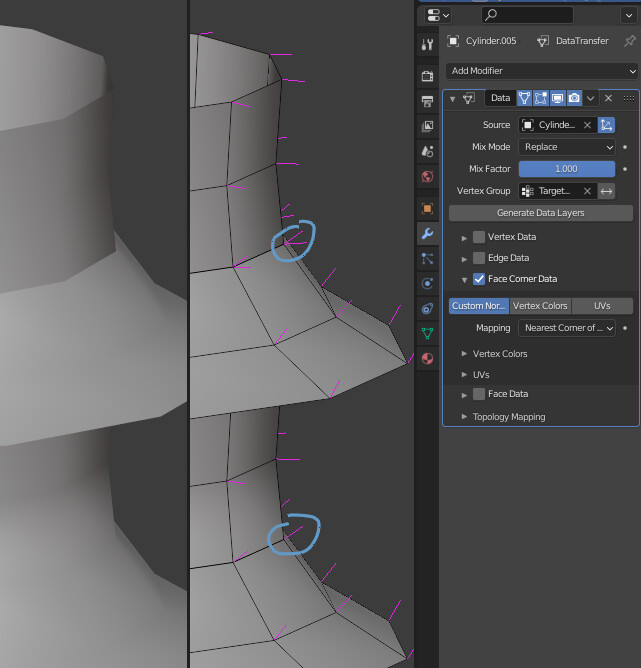
Task: Remove the DataTransfer modifier
Action: pyautogui.click(x=608, y=98)
